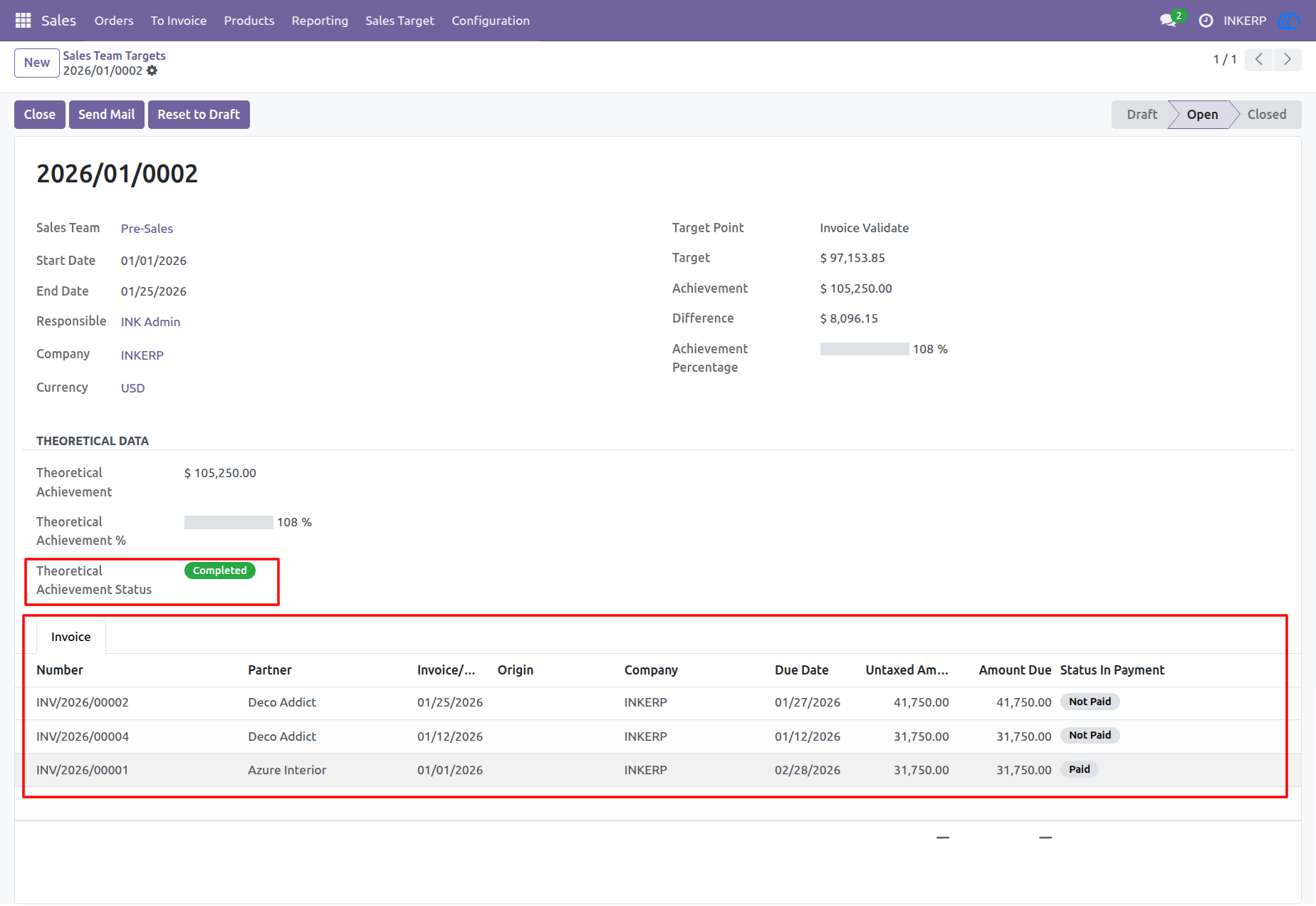The height and width of the screenshot is (906, 1316).
Task: Click the Theoretical Achievement % progress bar
Action: tap(229, 522)
